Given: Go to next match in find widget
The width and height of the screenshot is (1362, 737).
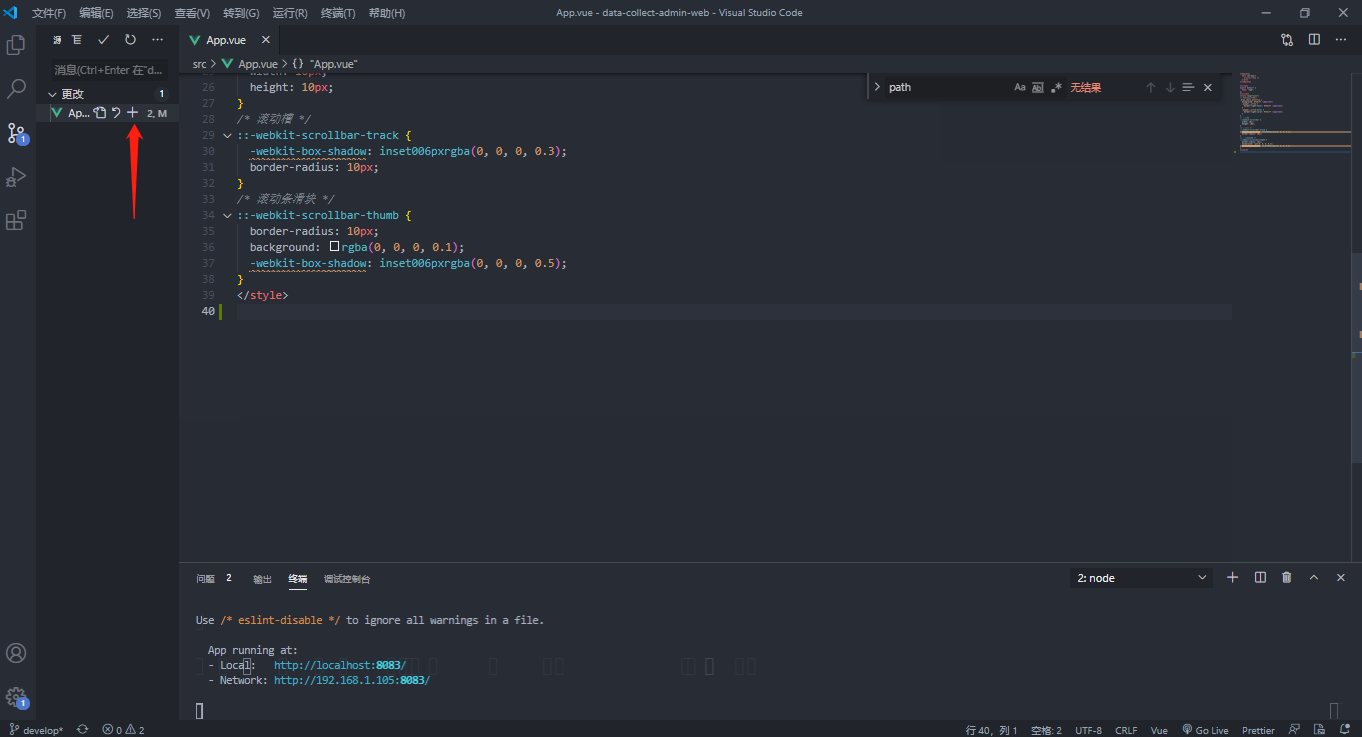Looking at the screenshot, I should point(1170,88).
